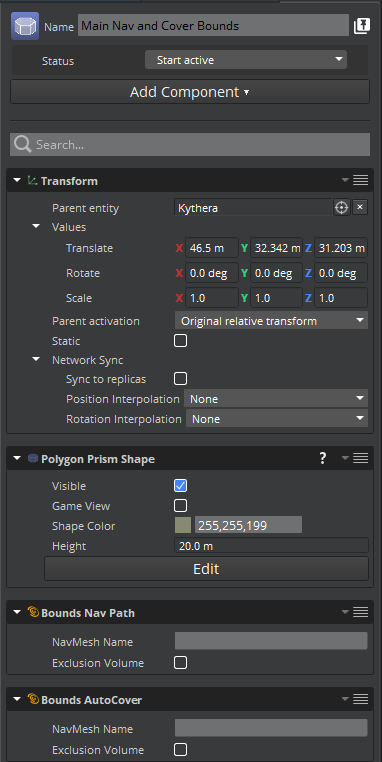This screenshot has height=762, width=382.
Task: Click the Search components field
Action: 190,144
